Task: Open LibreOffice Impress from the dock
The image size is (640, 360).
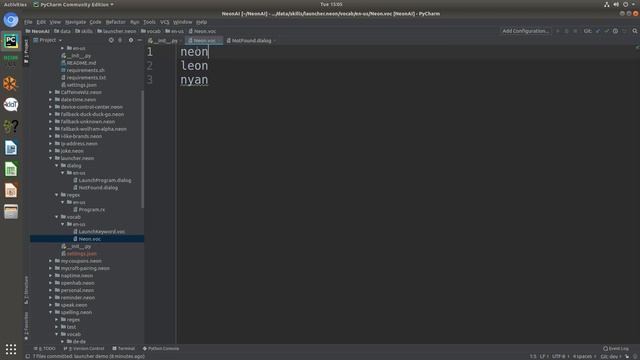Action: tap(11, 190)
